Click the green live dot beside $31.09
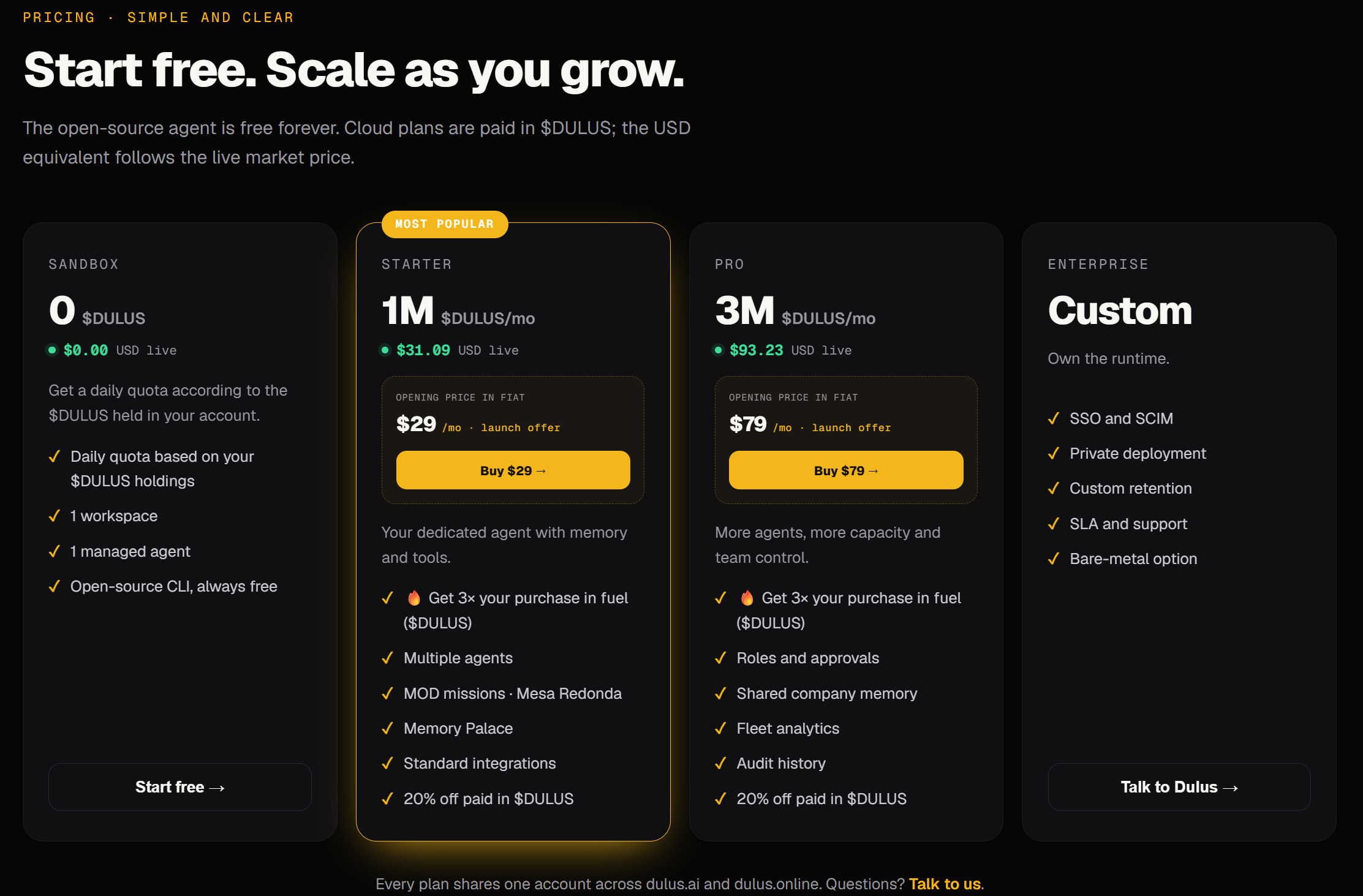The width and height of the screenshot is (1363, 896). (385, 350)
